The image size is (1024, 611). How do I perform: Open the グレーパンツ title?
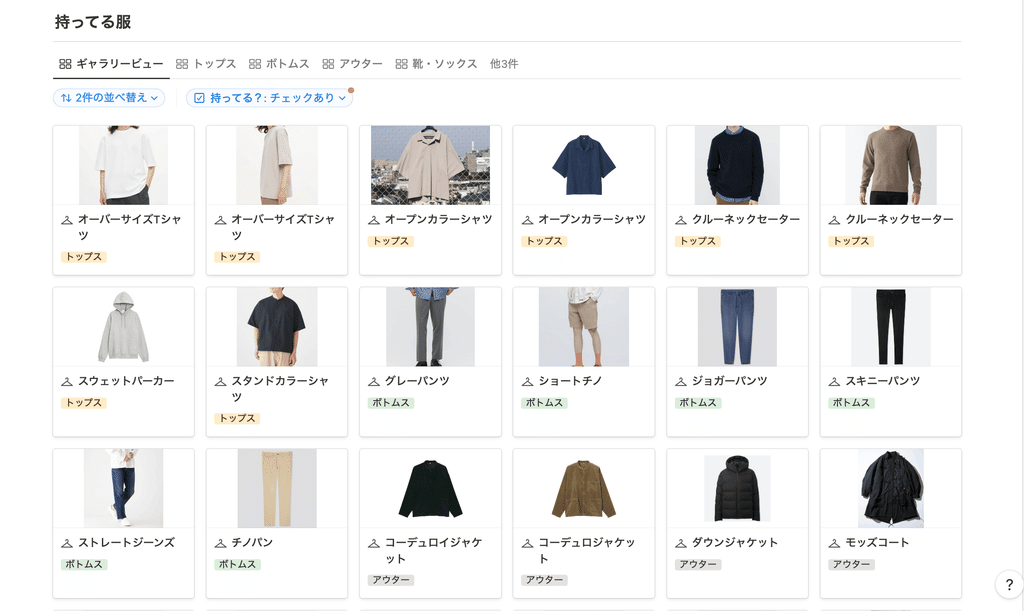(x=417, y=381)
